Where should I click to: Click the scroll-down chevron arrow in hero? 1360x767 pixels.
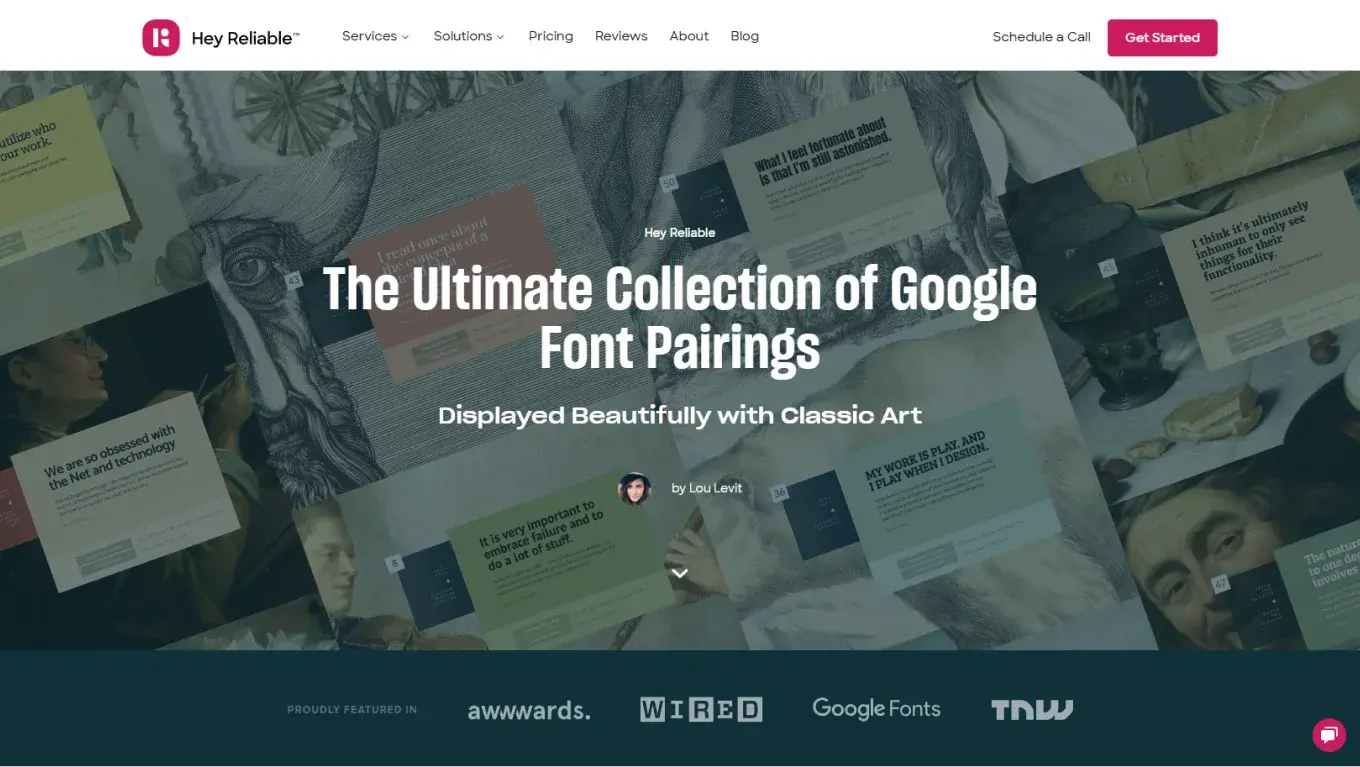click(x=680, y=573)
